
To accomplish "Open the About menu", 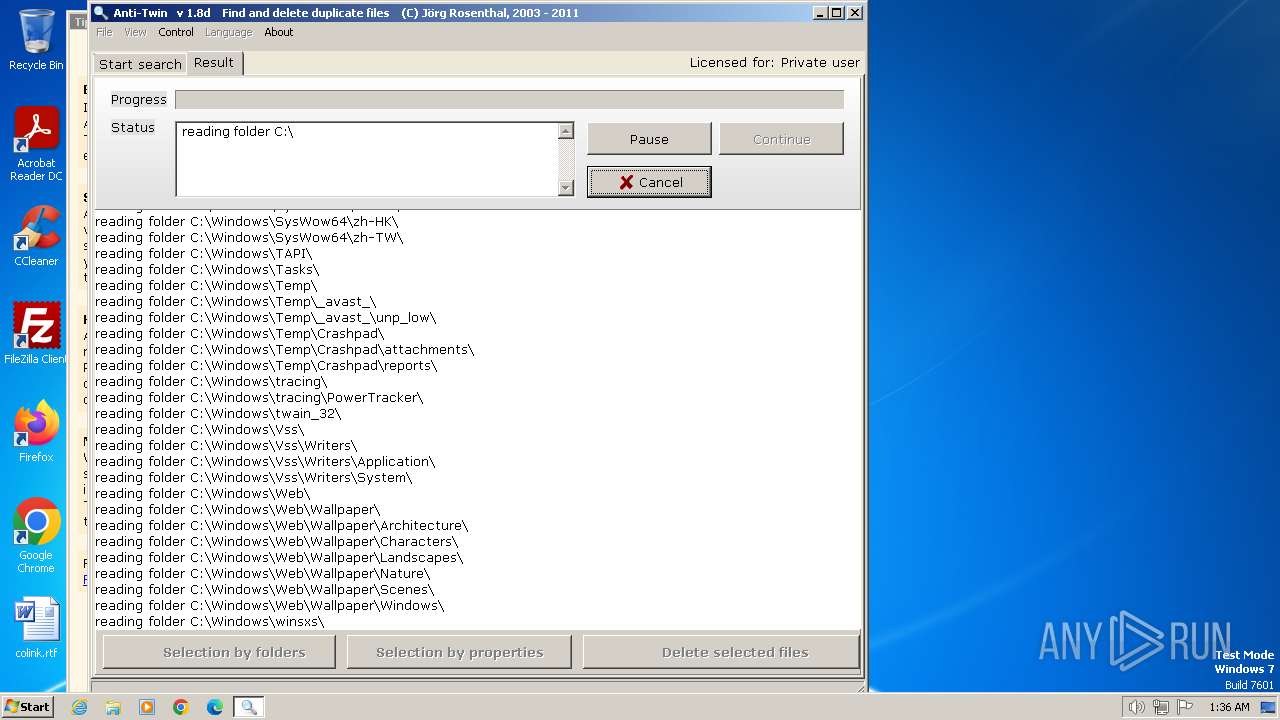I will (279, 32).
